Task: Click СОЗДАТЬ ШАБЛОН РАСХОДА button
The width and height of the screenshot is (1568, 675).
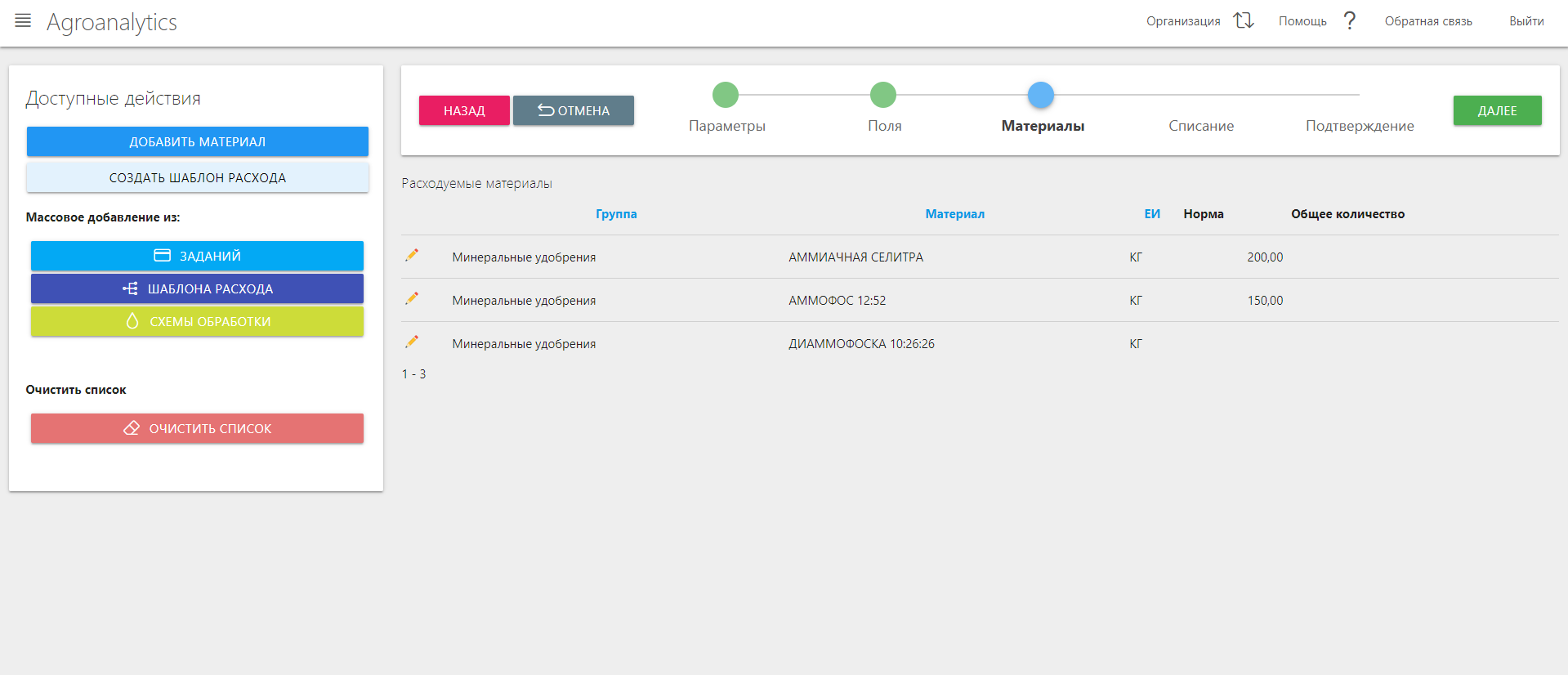Action: coord(197,177)
